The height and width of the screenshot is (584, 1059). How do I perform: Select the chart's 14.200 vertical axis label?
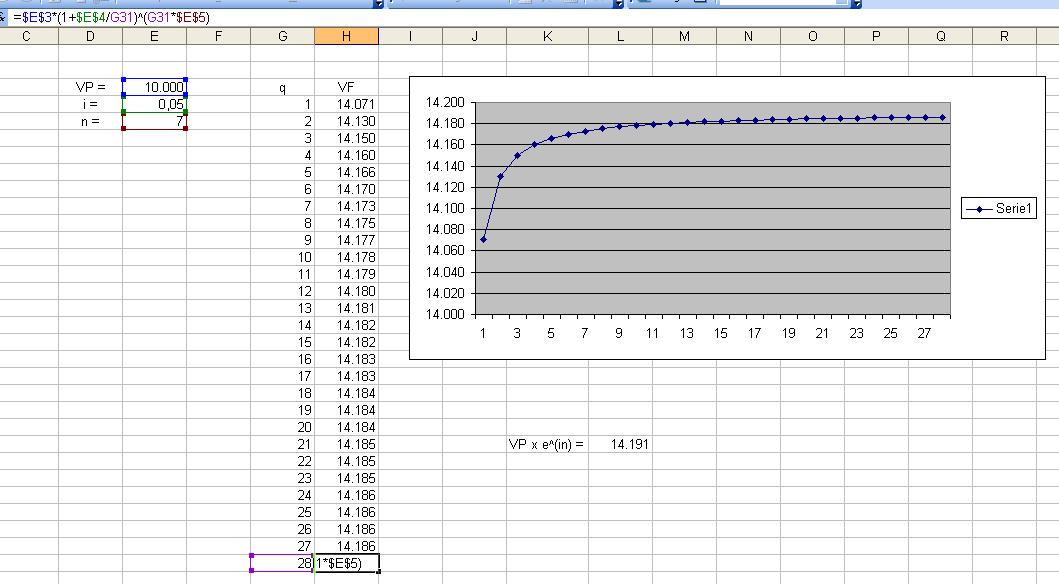(445, 103)
